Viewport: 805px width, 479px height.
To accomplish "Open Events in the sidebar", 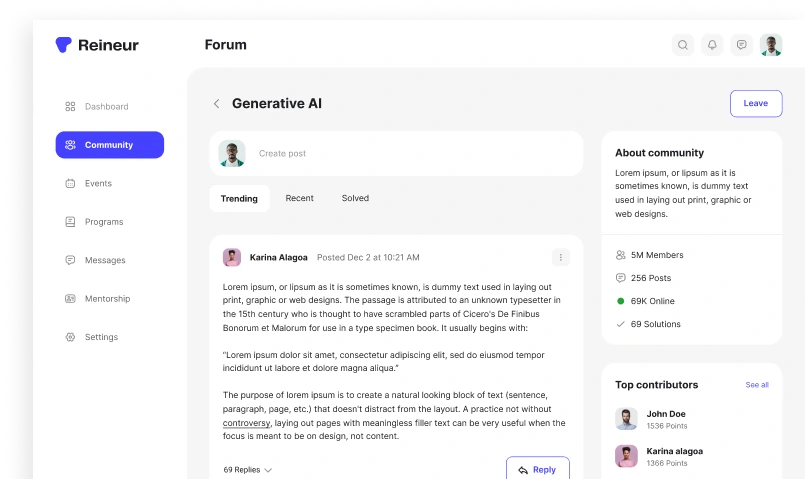I will pos(98,184).
